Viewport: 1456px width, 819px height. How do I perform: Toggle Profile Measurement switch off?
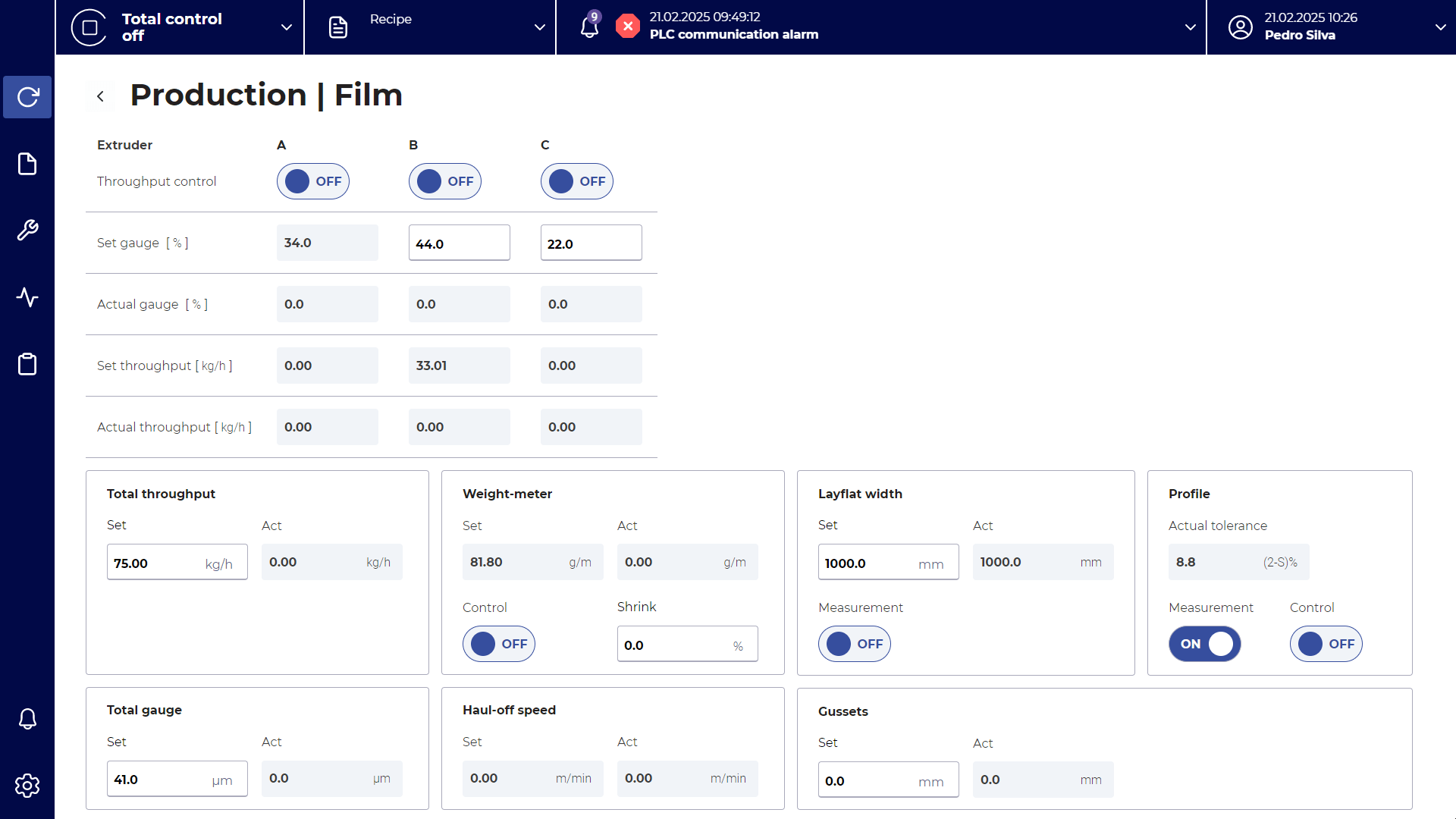[x=1204, y=644]
